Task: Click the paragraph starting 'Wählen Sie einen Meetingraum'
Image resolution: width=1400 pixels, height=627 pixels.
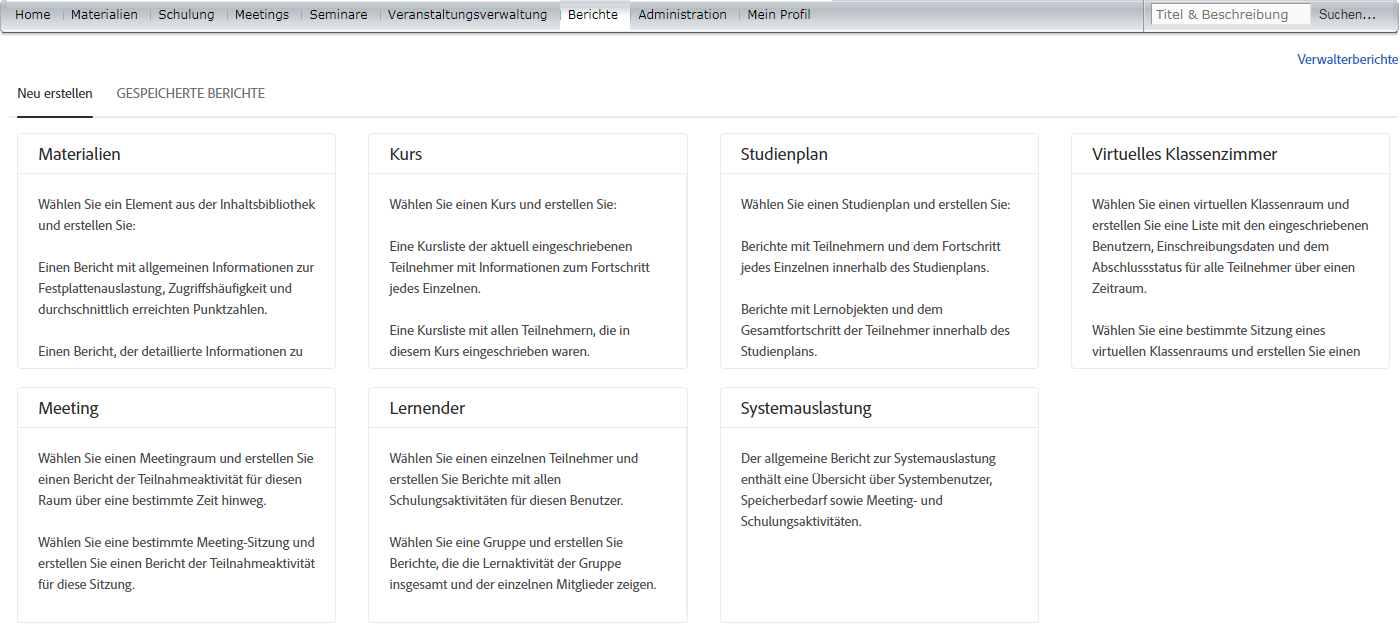Action: point(176,479)
